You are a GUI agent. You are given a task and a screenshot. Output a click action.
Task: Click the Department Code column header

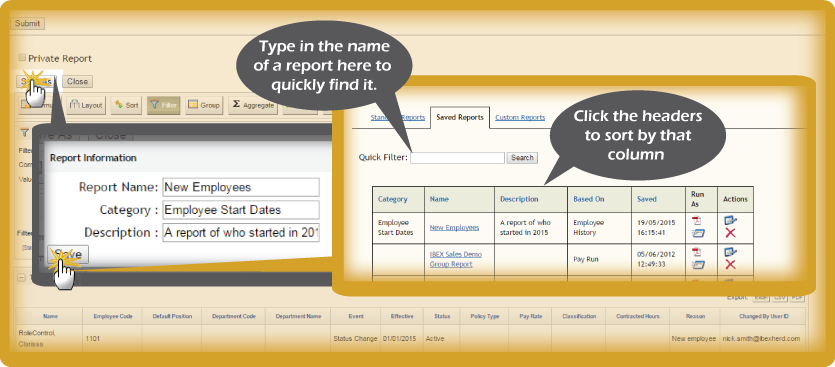[x=233, y=316]
